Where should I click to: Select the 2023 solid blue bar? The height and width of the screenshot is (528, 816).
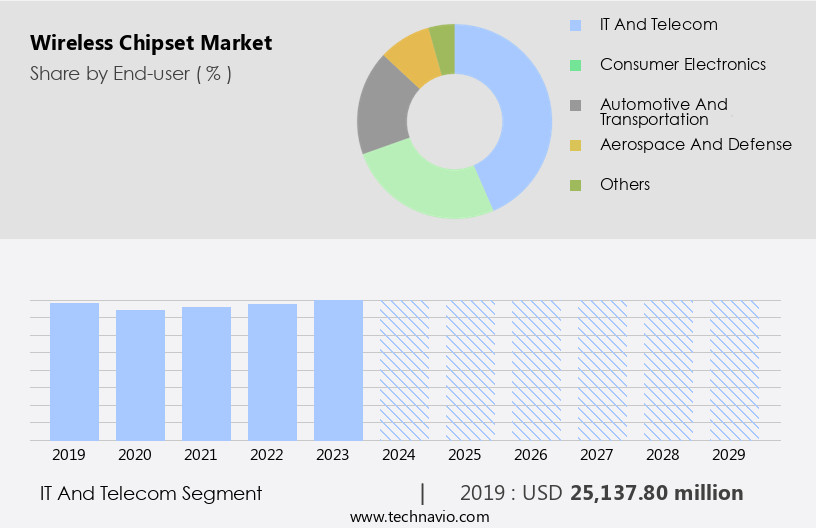tap(338, 370)
